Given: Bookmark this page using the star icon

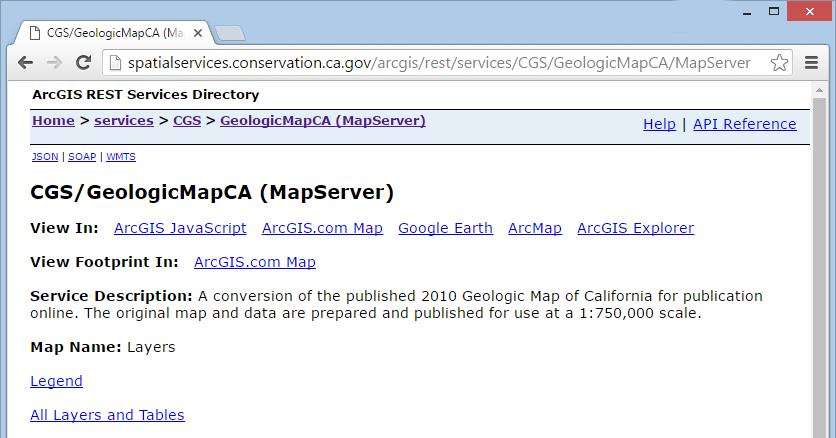Looking at the screenshot, I should (779, 63).
